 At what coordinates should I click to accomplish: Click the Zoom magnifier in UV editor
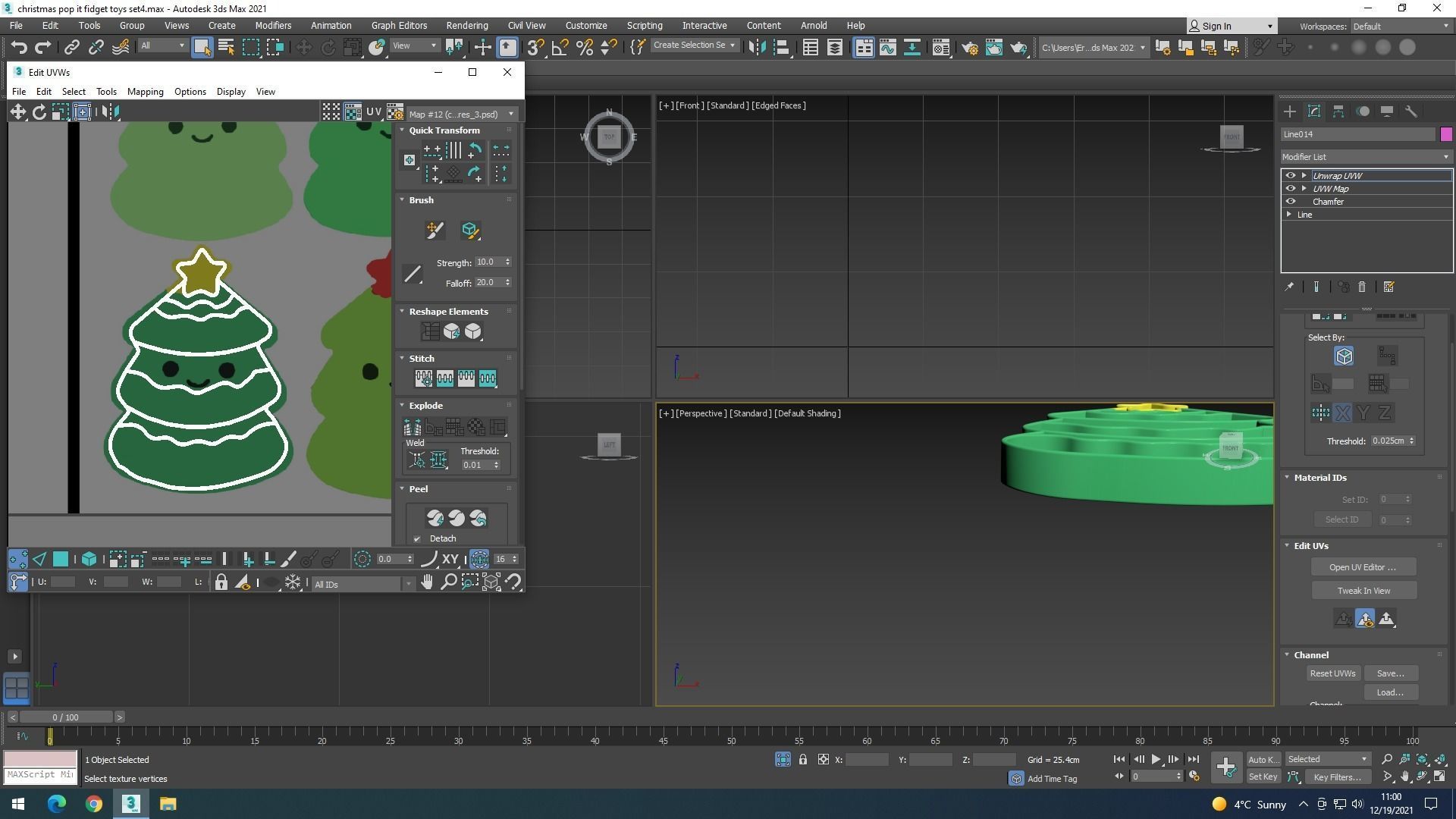448,582
